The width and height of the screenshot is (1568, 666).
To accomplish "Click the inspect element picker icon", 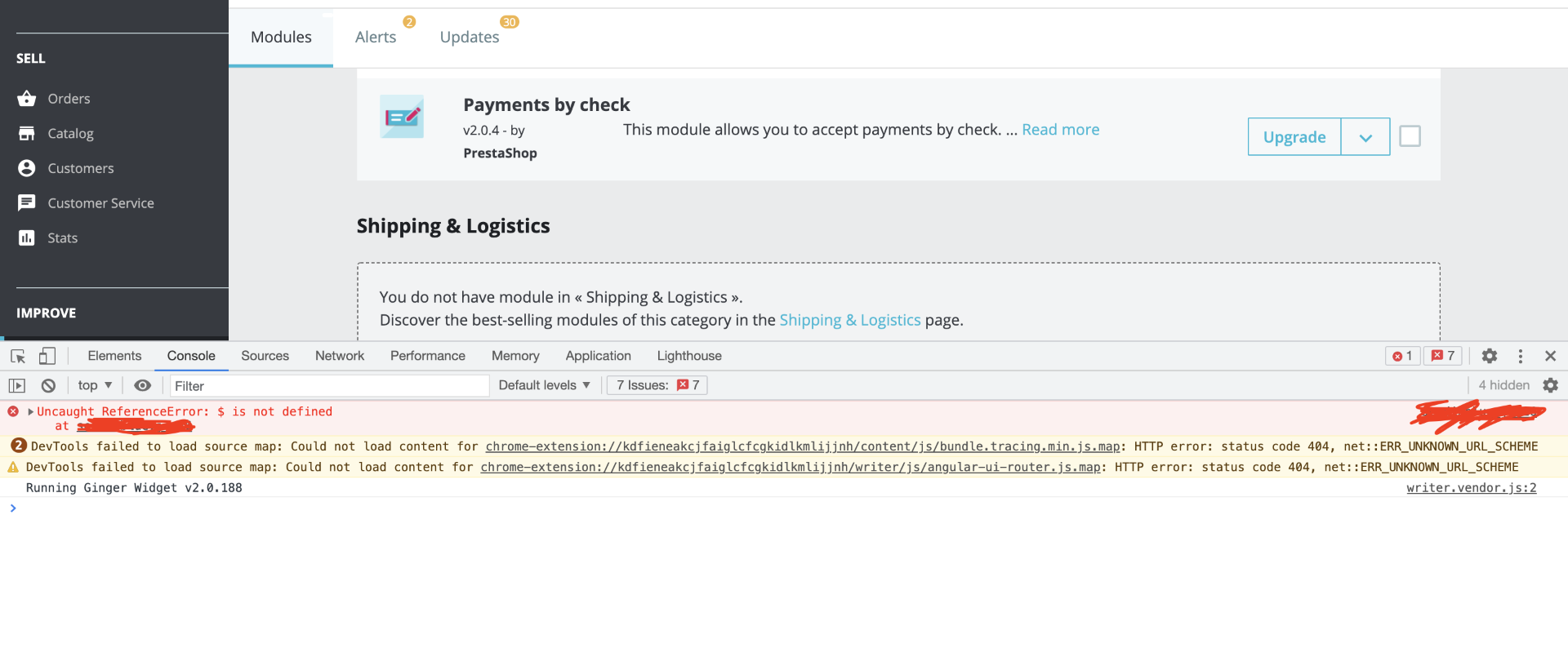I will click(x=18, y=356).
